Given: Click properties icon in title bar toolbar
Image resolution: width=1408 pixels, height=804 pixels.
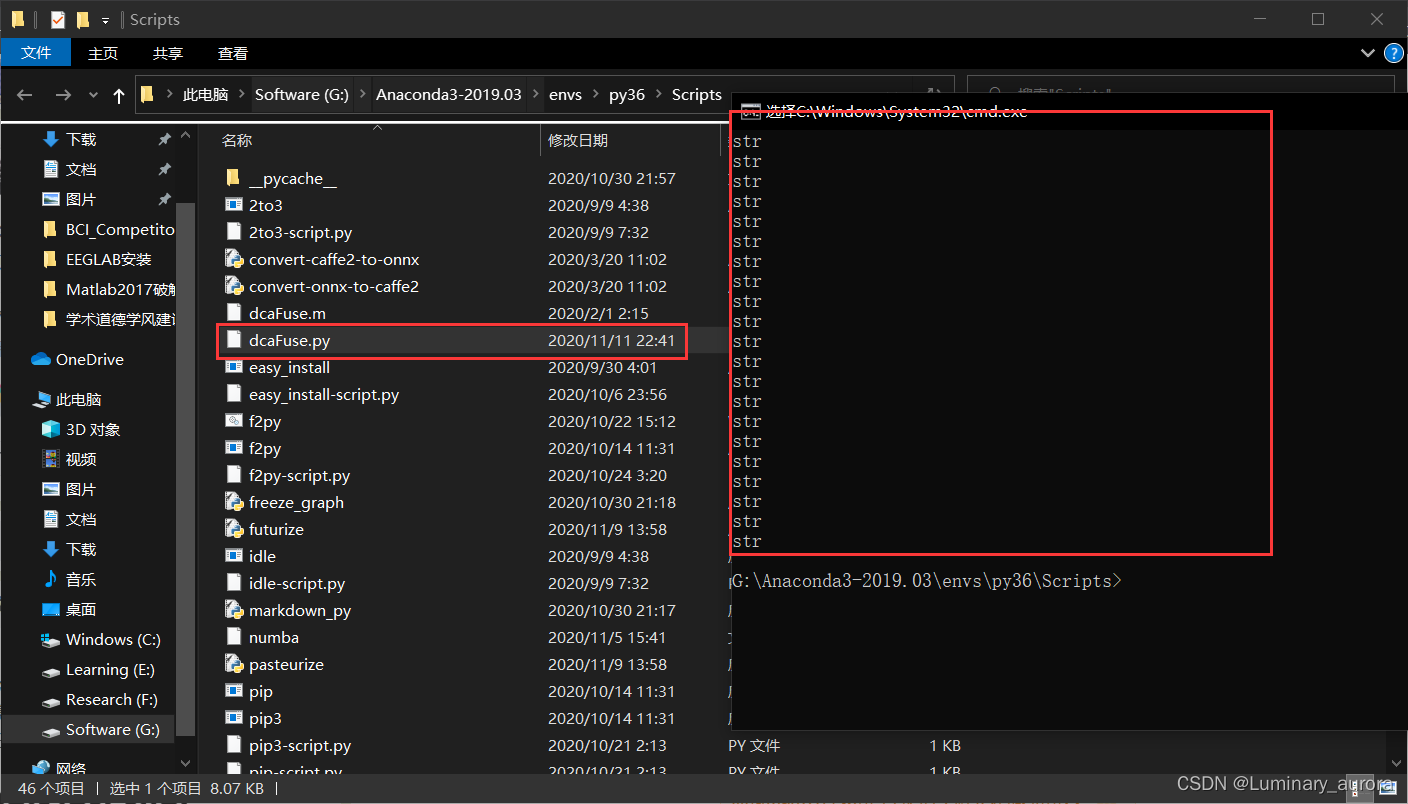Looking at the screenshot, I should point(57,19).
